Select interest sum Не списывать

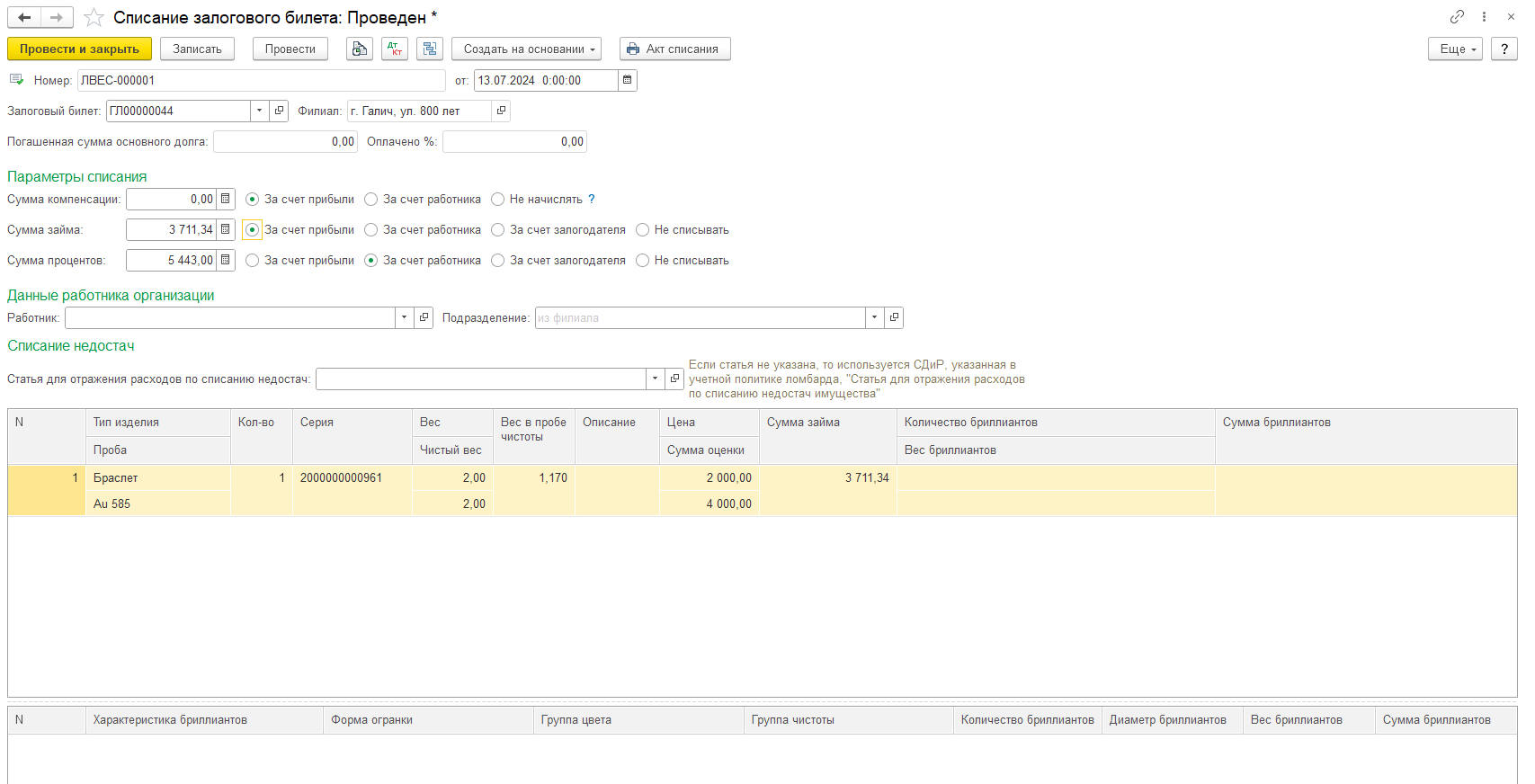(x=642, y=260)
